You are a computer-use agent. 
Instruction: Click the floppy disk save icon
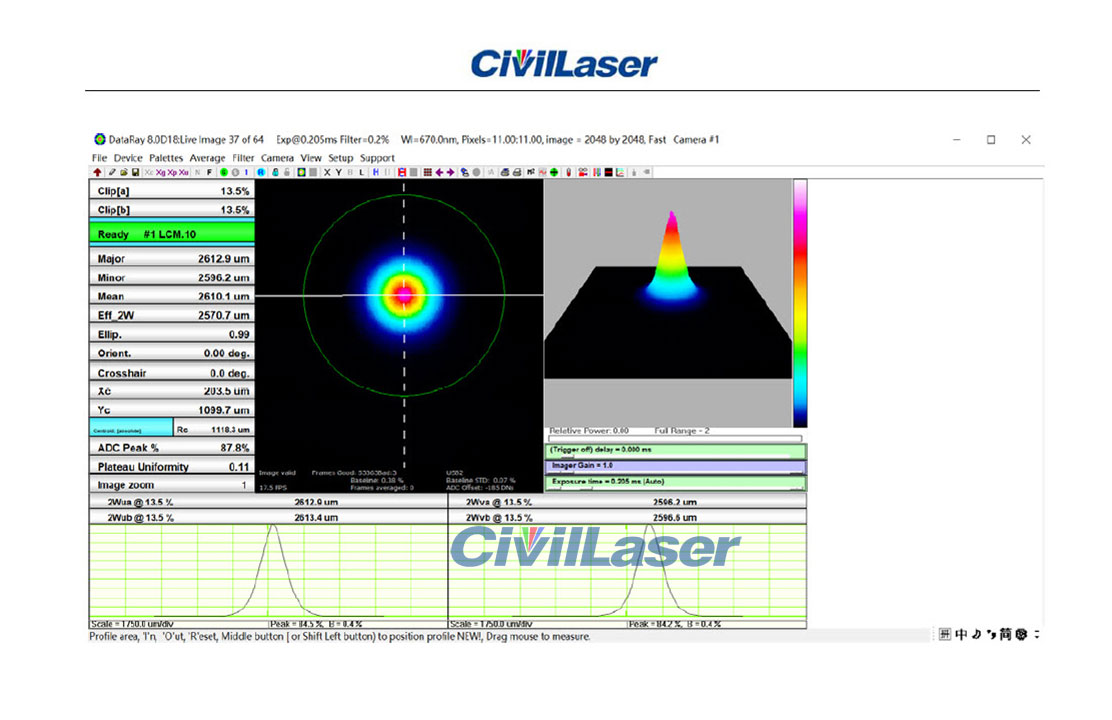point(135,172)
